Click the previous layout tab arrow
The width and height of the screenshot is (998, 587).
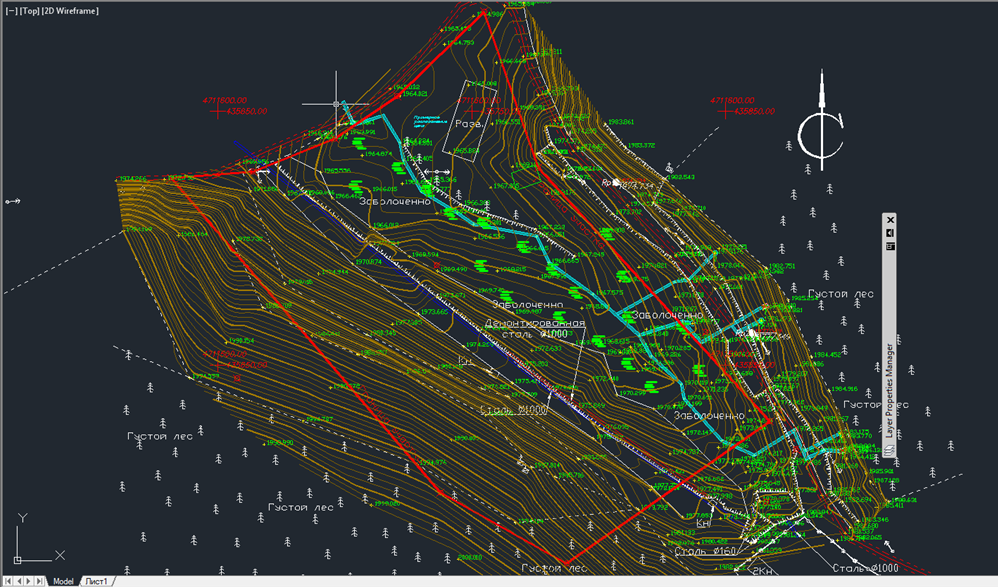[x=19, y=580]
